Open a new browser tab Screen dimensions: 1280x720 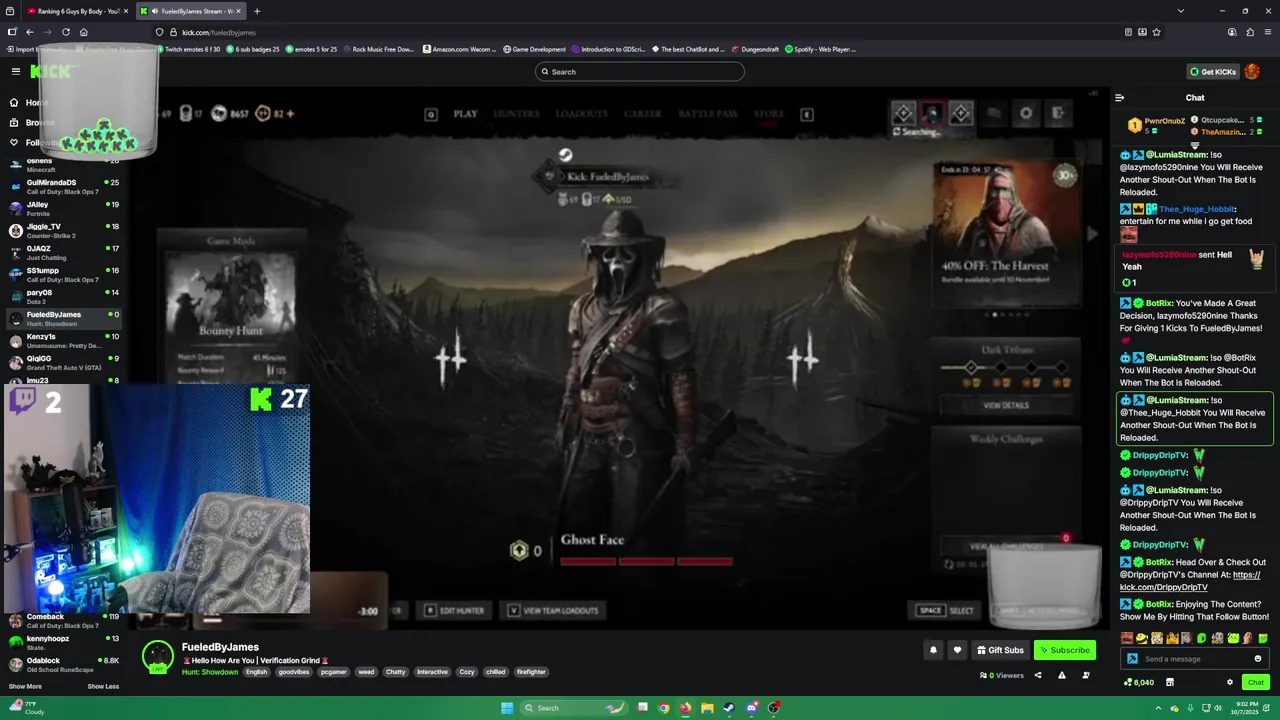click(x=257, y=11)
